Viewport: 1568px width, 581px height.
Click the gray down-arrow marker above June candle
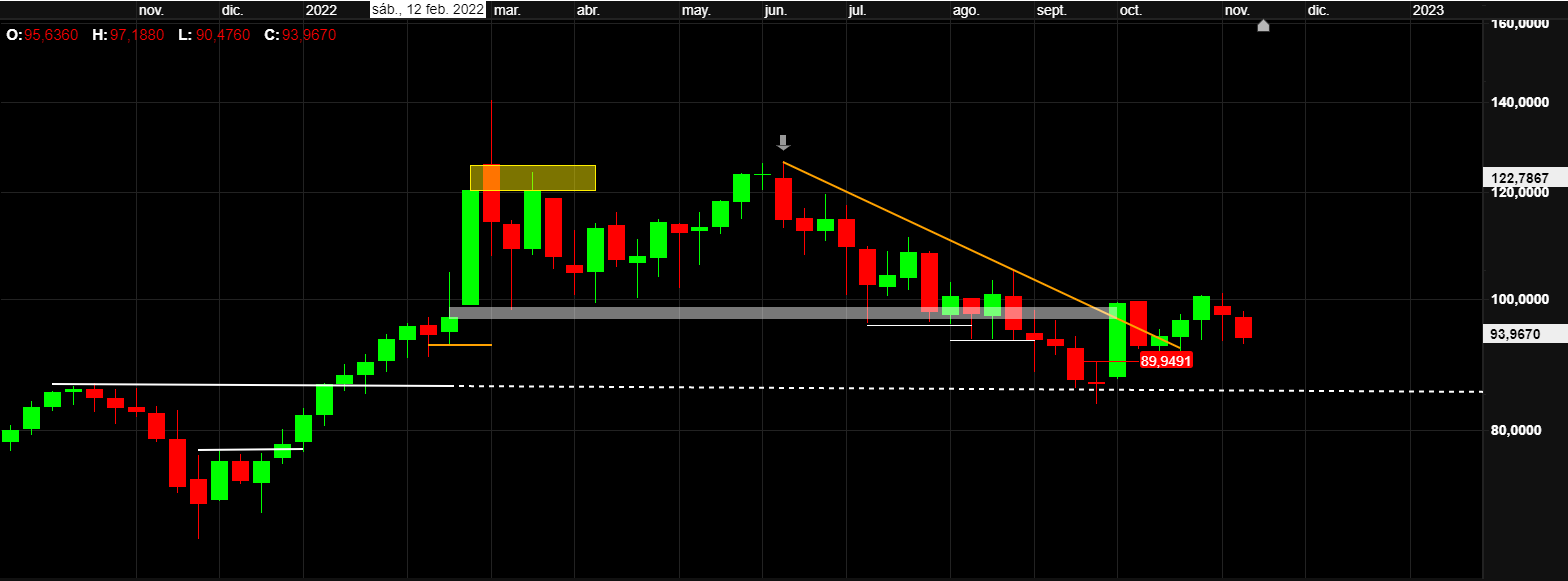pyautogui.click(x=783, y=142)
